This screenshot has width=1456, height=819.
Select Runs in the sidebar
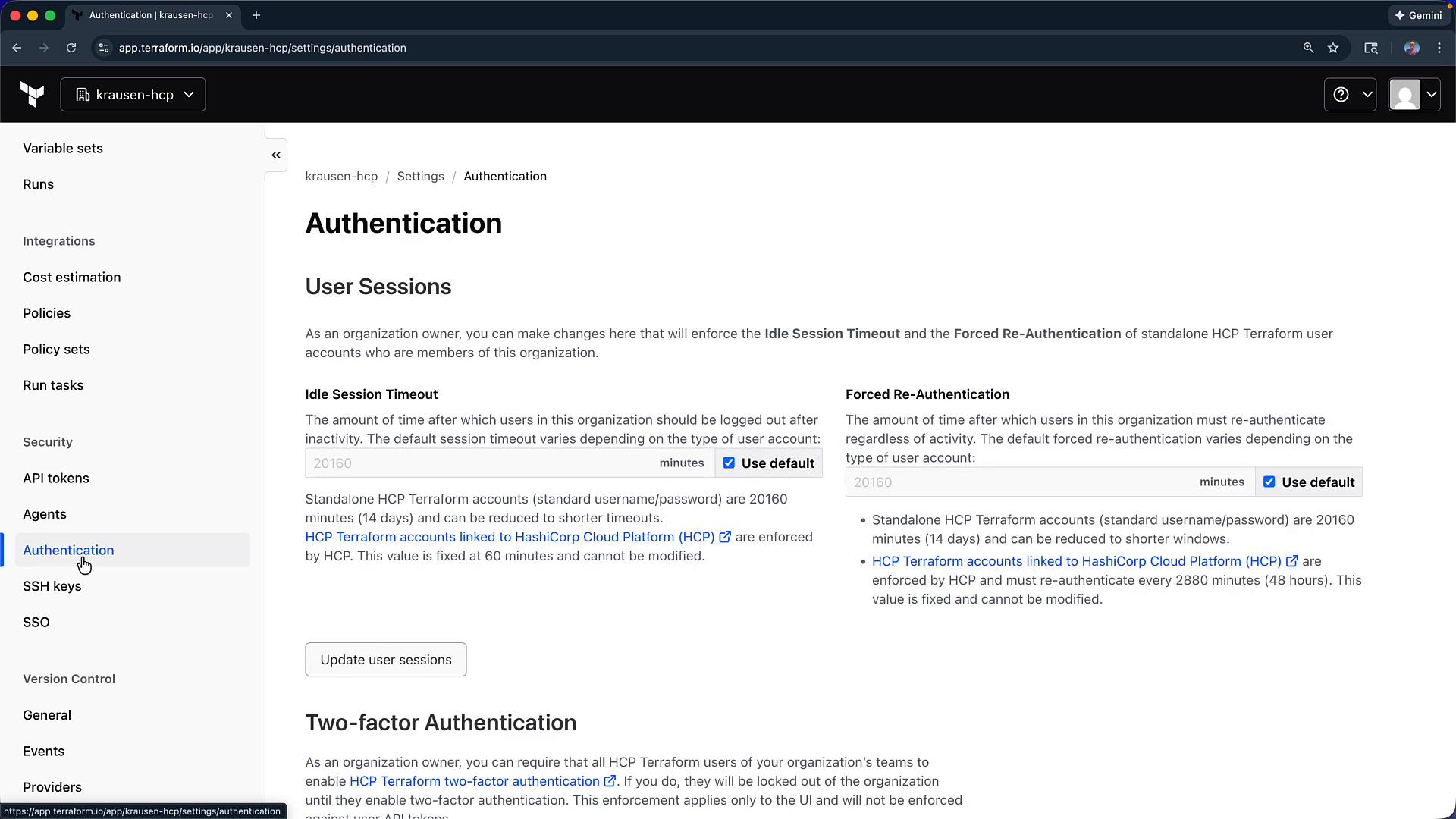tap(38, 184)
